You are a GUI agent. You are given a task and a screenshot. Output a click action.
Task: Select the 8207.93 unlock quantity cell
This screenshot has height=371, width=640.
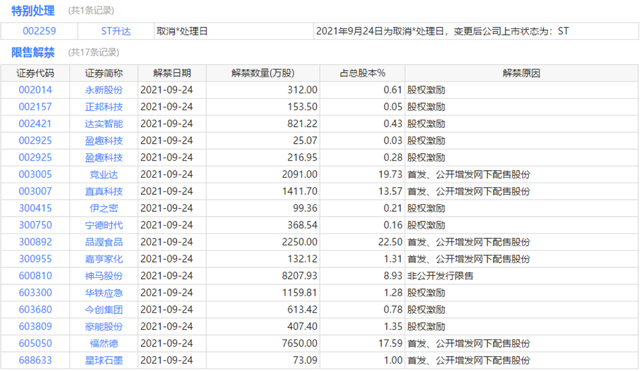coord(263,275)
